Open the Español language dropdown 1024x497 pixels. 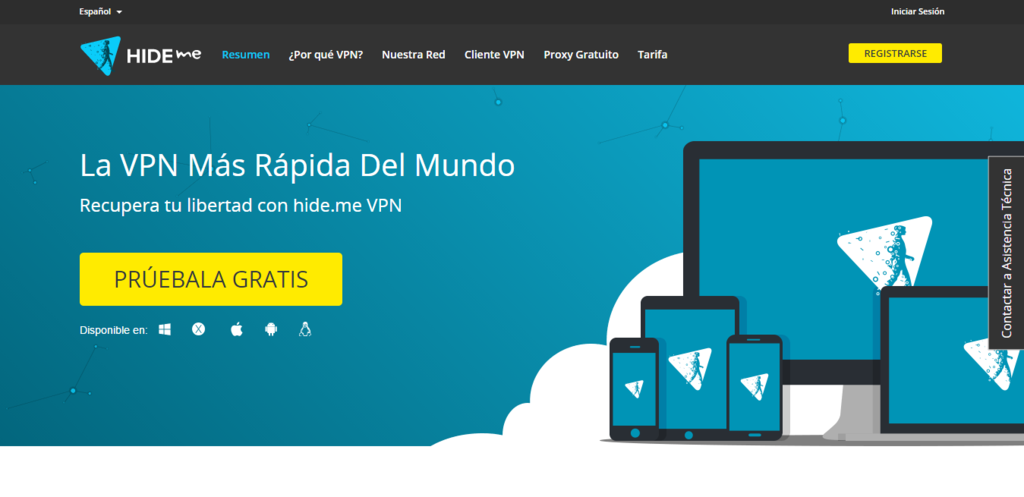(x=101, y=12)
